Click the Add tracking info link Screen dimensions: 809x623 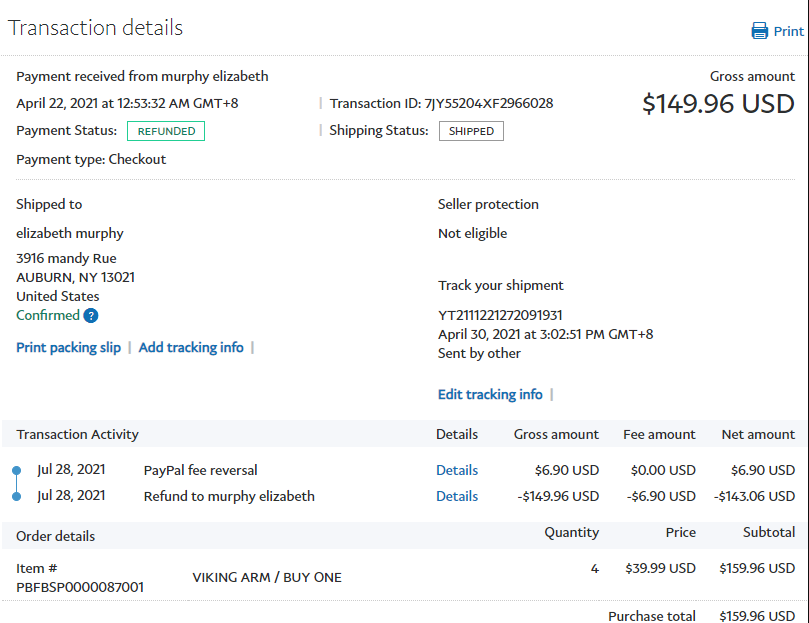pos(191,347)
